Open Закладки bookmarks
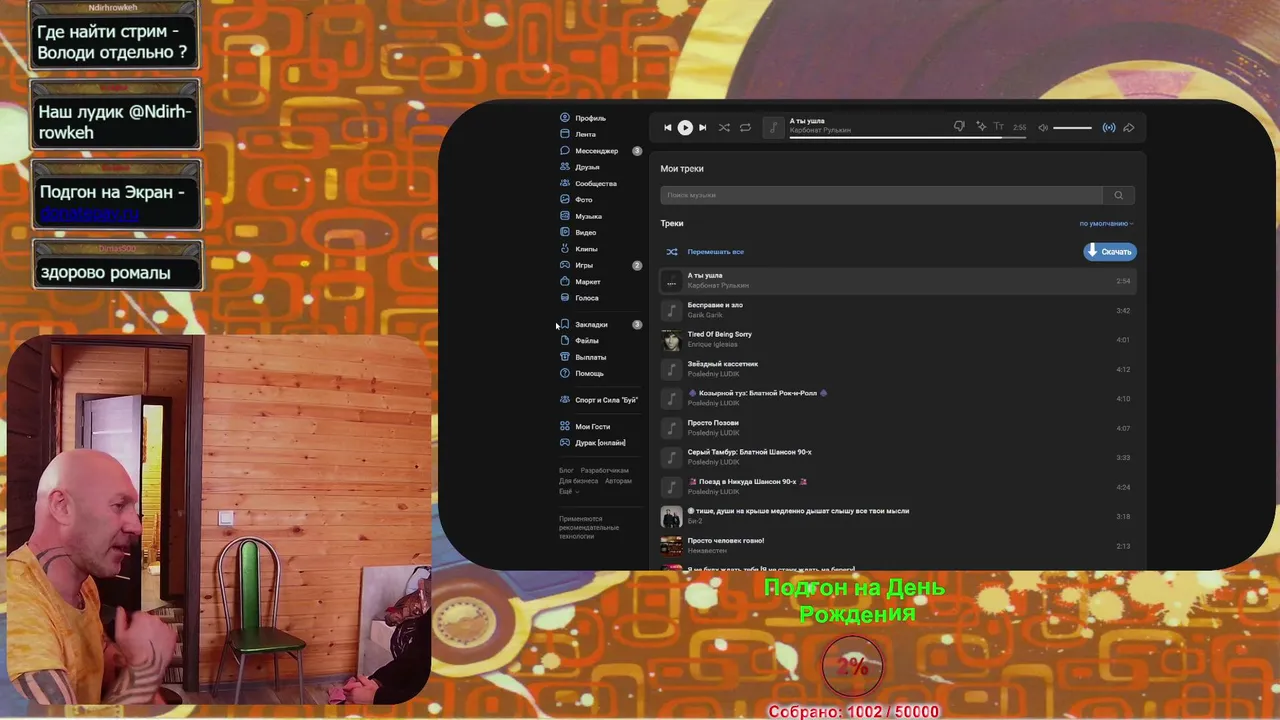This screenshot has width=1280, height=720. coord(591,324)
